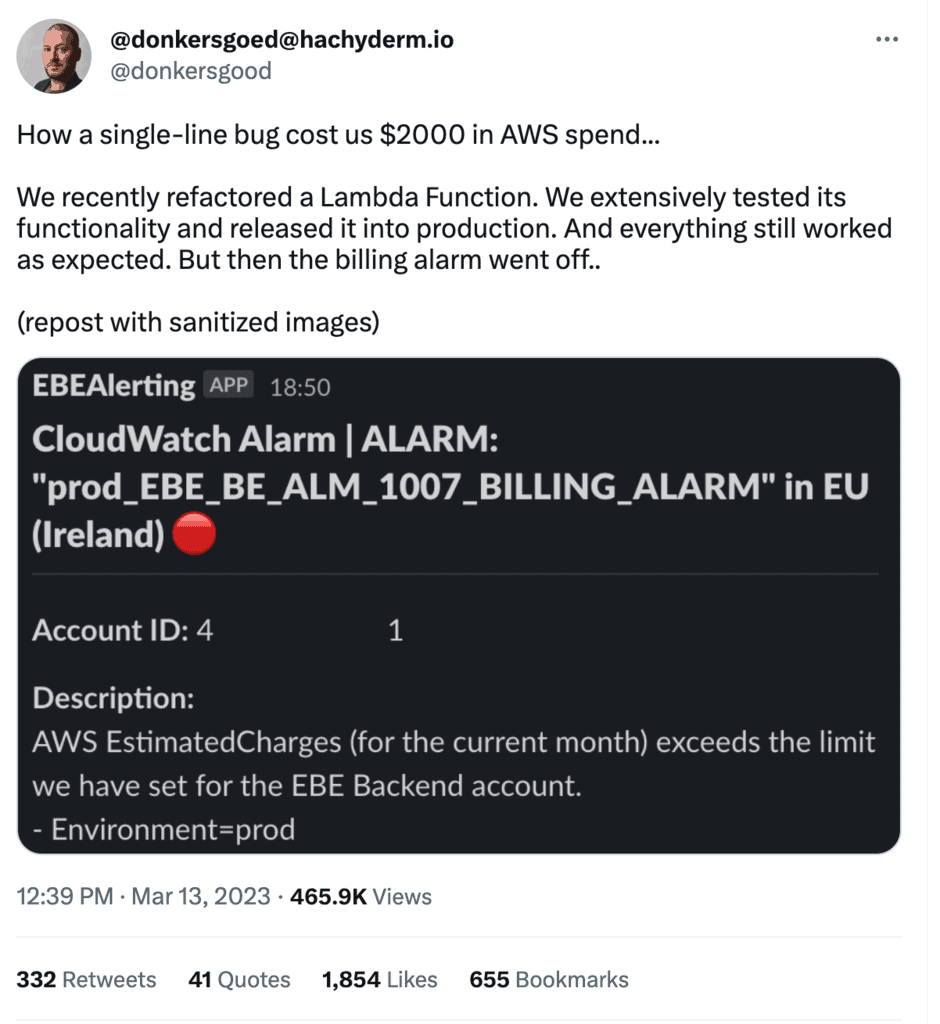940x1024 pixels.
Task: View the 465.9K Views analytics
Action: tap(360, 896)
